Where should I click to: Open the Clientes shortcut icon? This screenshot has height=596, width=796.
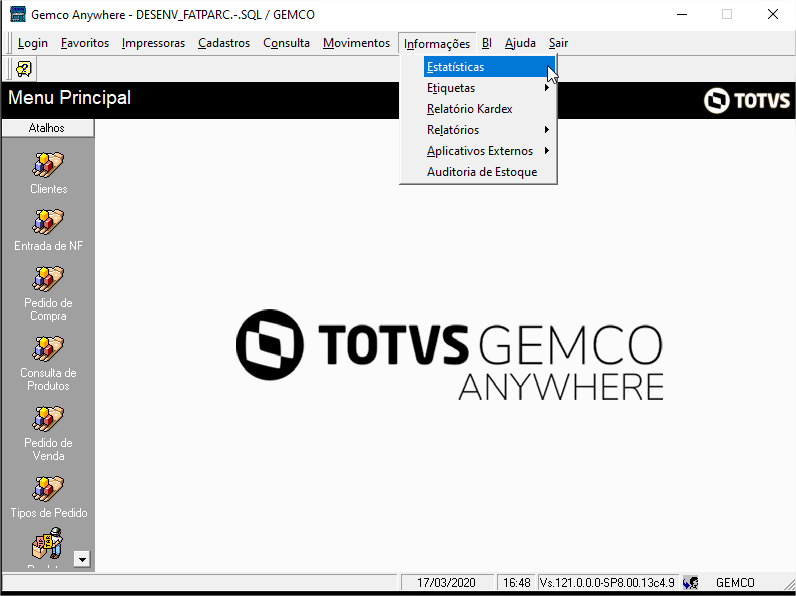coord(48,164)
